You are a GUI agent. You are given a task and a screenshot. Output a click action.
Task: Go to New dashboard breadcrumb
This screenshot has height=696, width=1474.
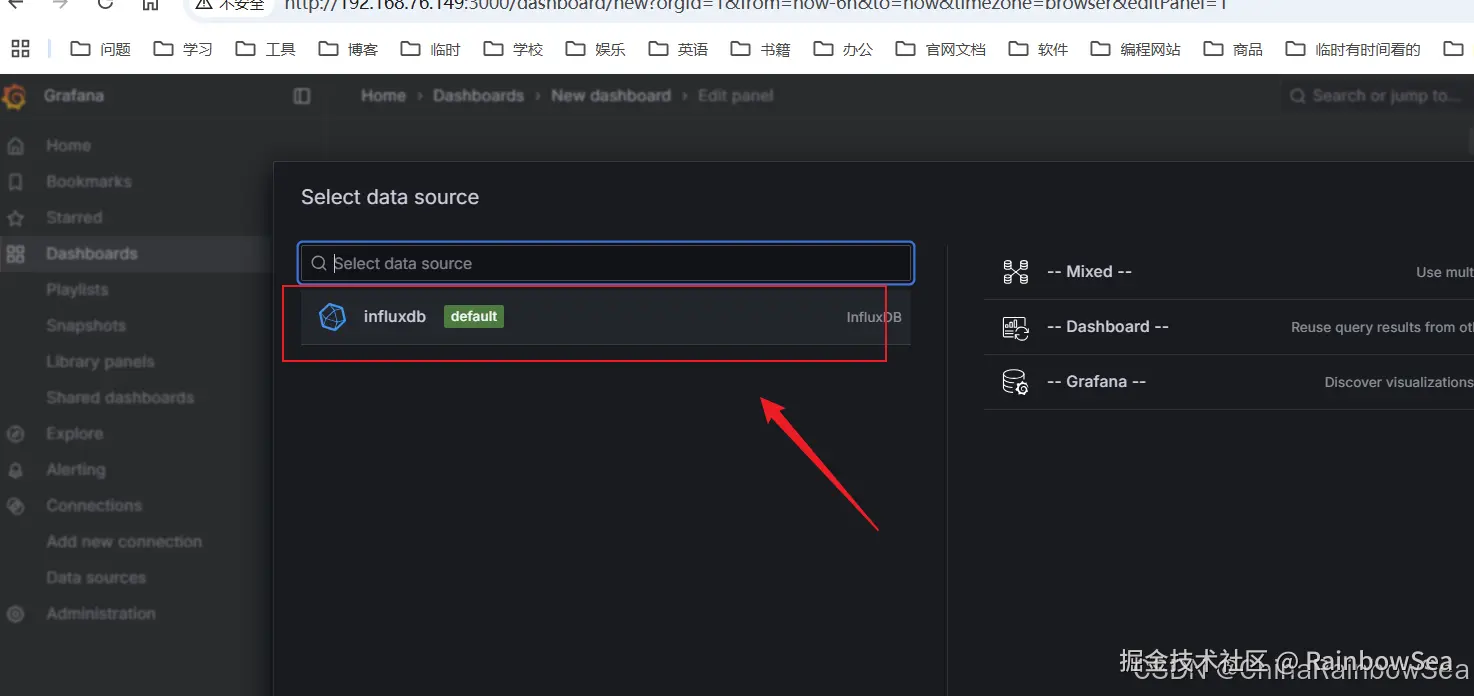tap(611, 96)
